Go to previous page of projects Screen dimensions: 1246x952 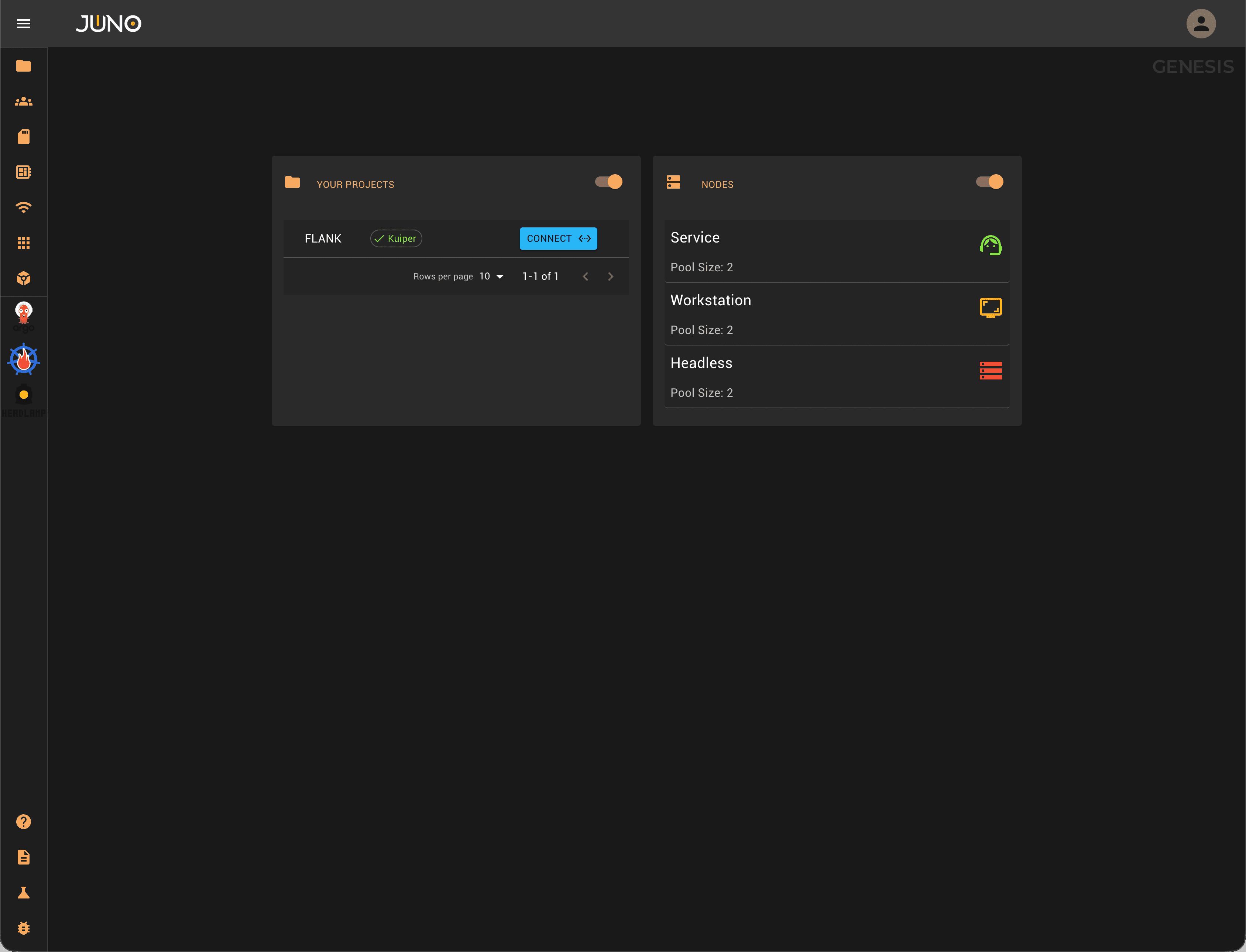(x=585, y=276)
